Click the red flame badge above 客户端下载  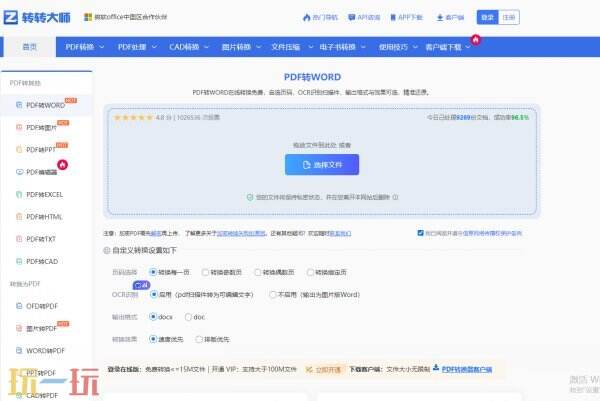476,39
